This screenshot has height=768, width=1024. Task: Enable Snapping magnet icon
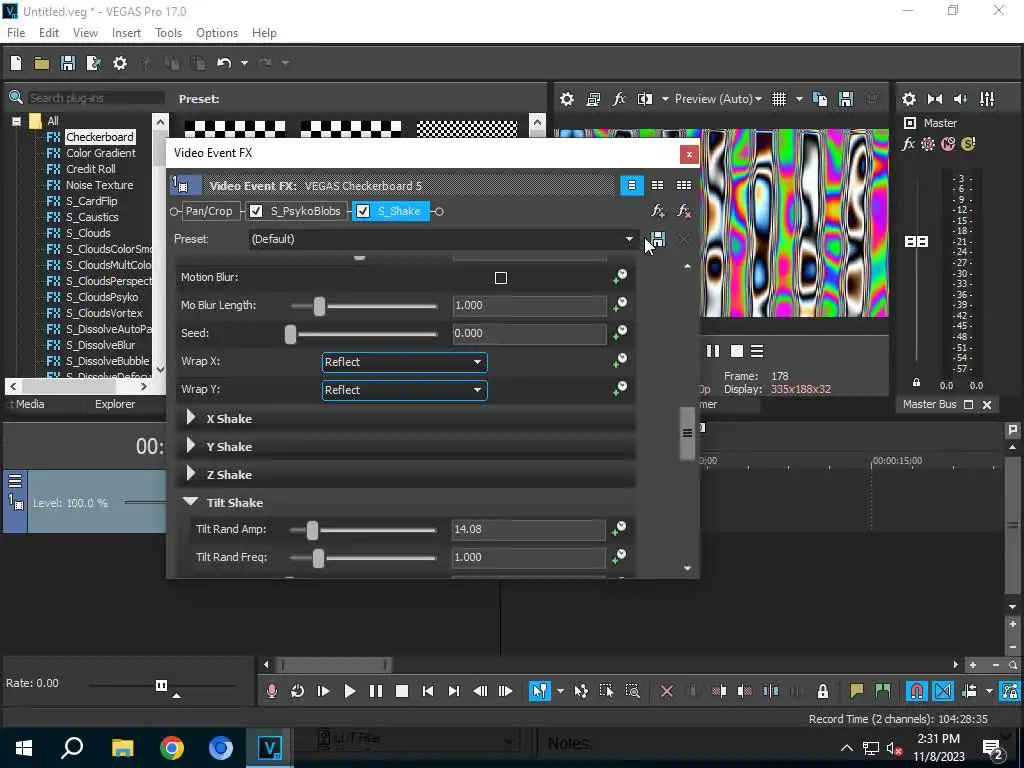[x=917, y=691]
